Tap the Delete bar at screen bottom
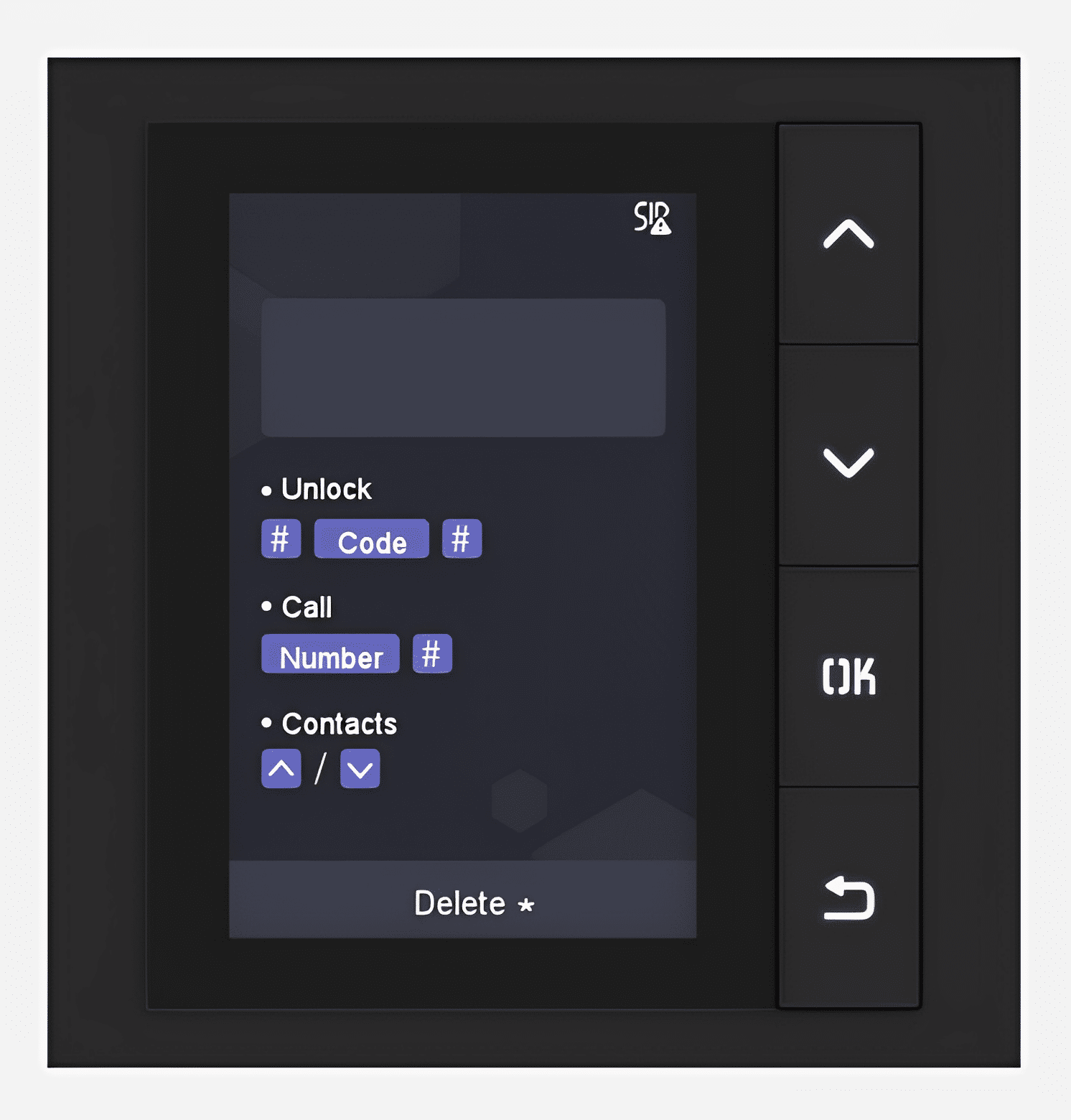This screenshot has width=1071, height=1120. pos(462,900)
